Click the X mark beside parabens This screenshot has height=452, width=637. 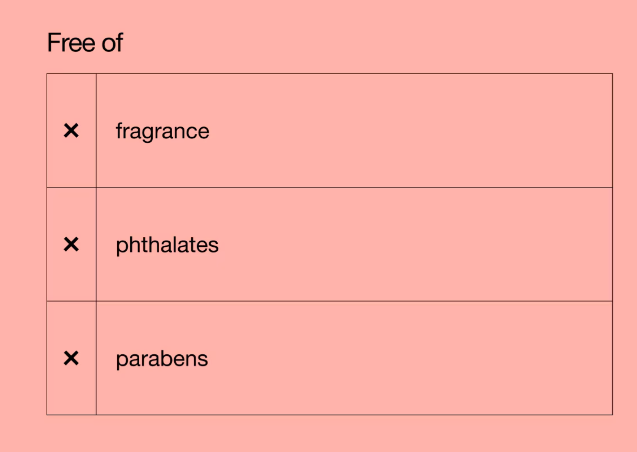point(71,358)
